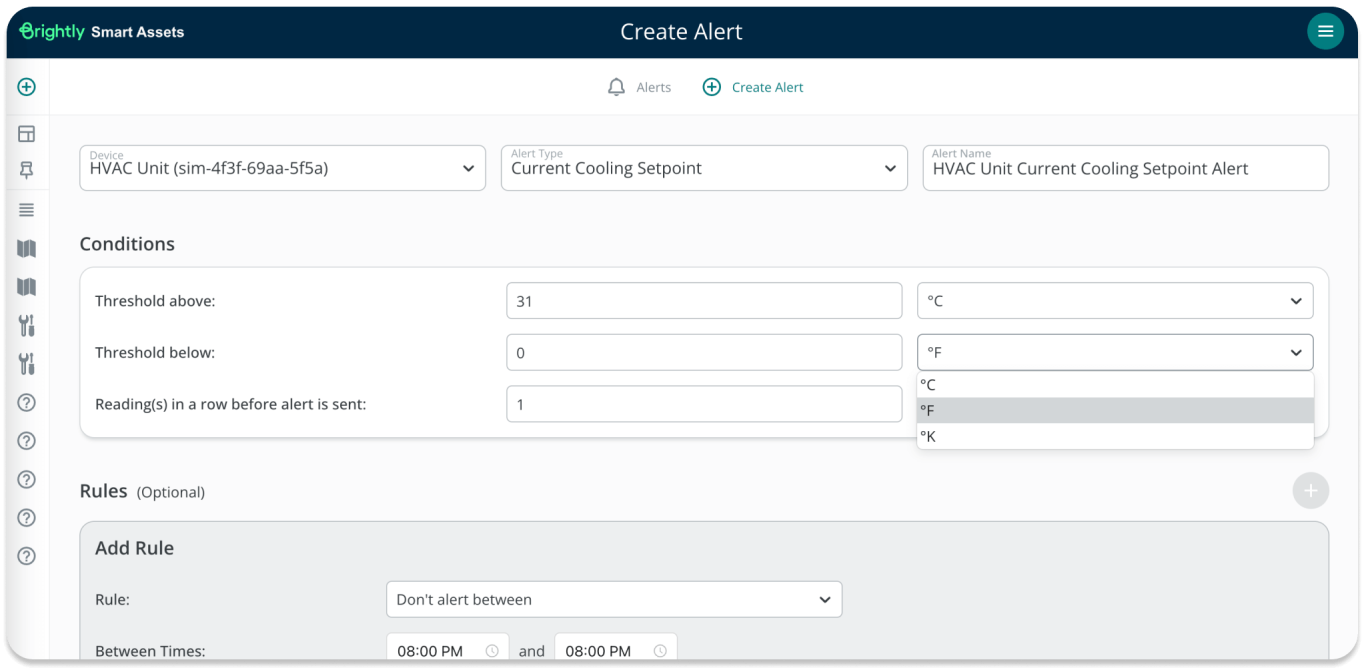Click the first tools icon in the sidebar

pos(26,325)
